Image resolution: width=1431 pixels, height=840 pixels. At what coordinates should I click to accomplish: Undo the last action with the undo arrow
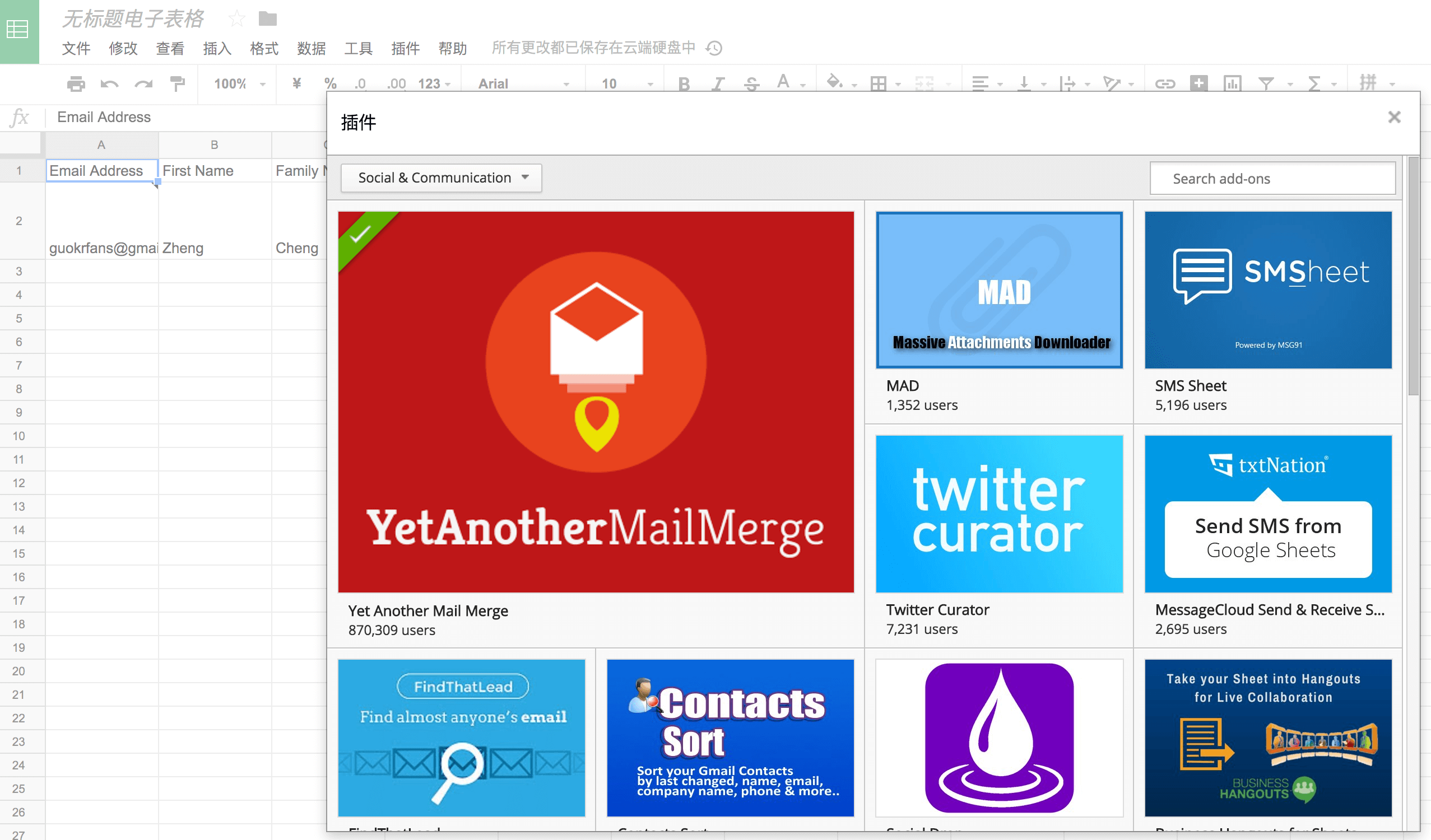110,84
